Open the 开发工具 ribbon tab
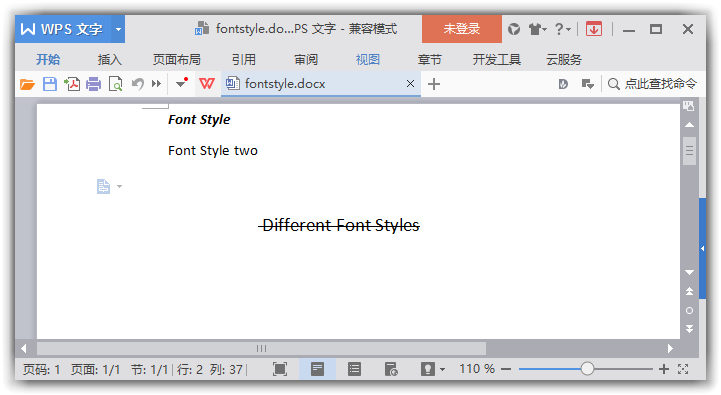 497,59
